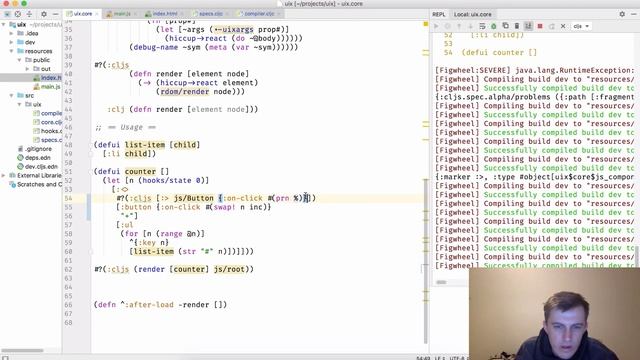Click 'list-item' in defui on line 48
Screen dimensions: 640x360
click(145, 145)
